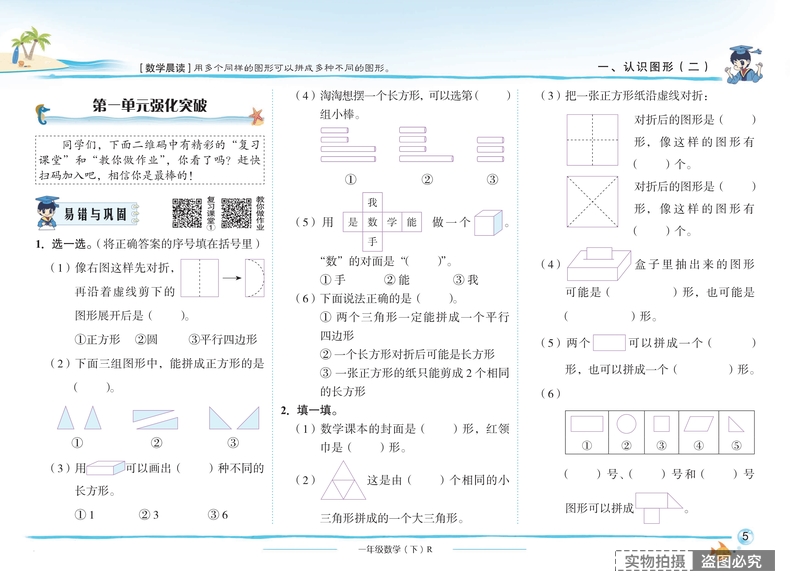The image size is (790, 586).
Task: Click the box drawing in question (4)
Action: point(599,264)
